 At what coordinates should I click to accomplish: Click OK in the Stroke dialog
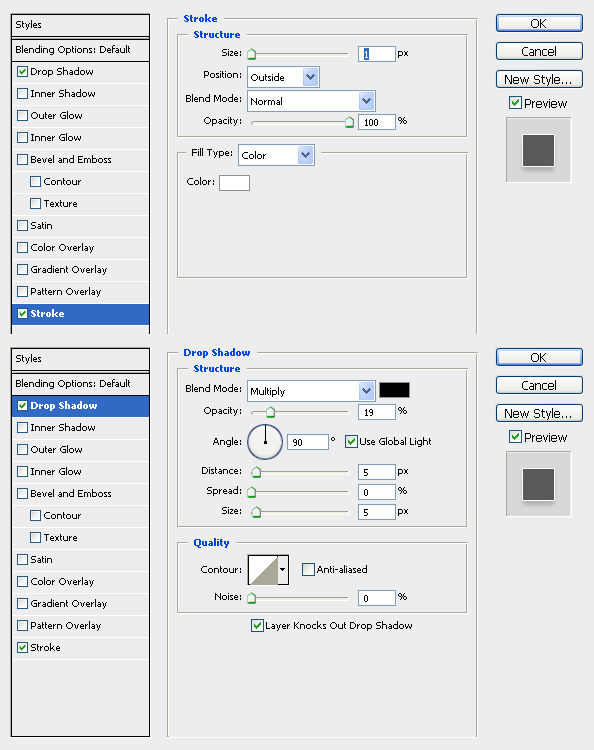pyautogui.click(x=539, y=23)
